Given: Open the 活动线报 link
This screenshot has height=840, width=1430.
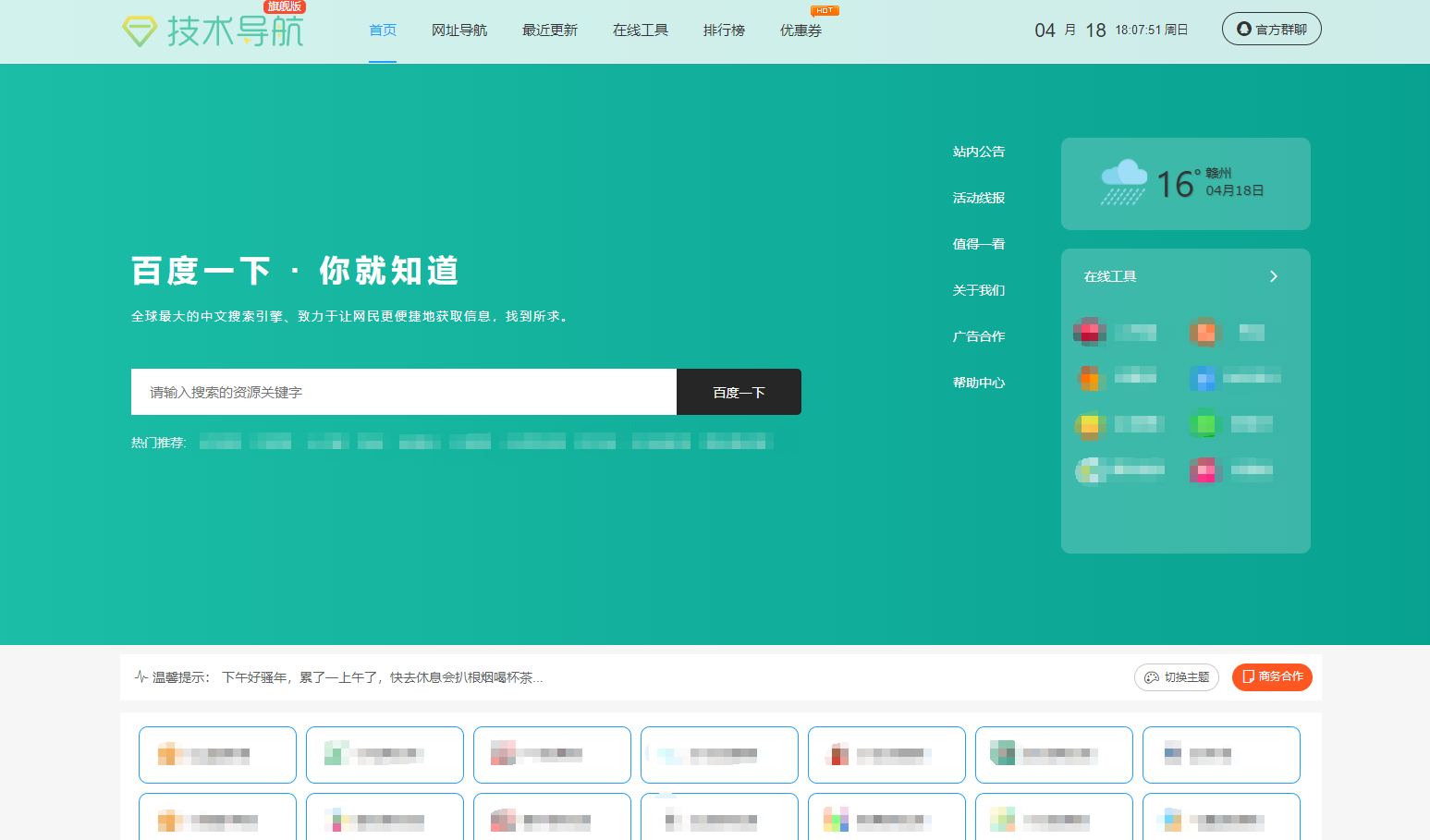Looking at the screenshot, I should tap(979, 198).
